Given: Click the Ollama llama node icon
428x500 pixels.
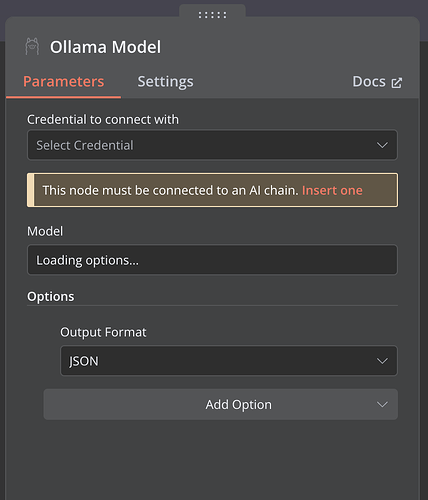Looking at the screenshot, I should (32, 46).
